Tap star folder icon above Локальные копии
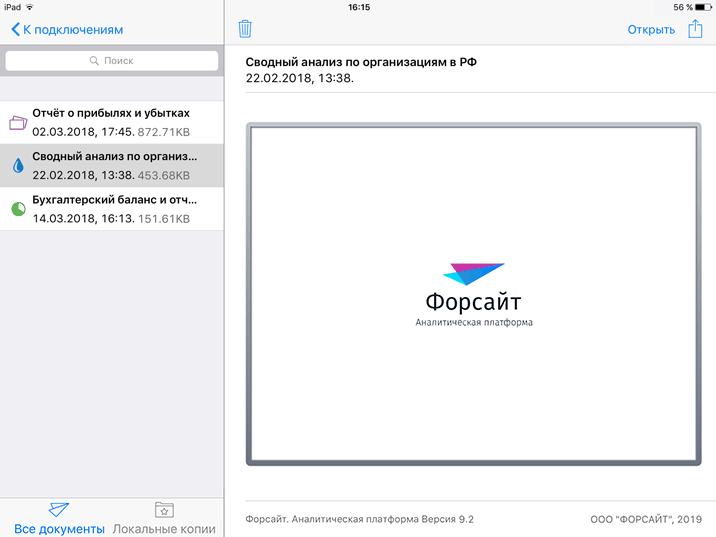The image size is (716, 537). 164,510
